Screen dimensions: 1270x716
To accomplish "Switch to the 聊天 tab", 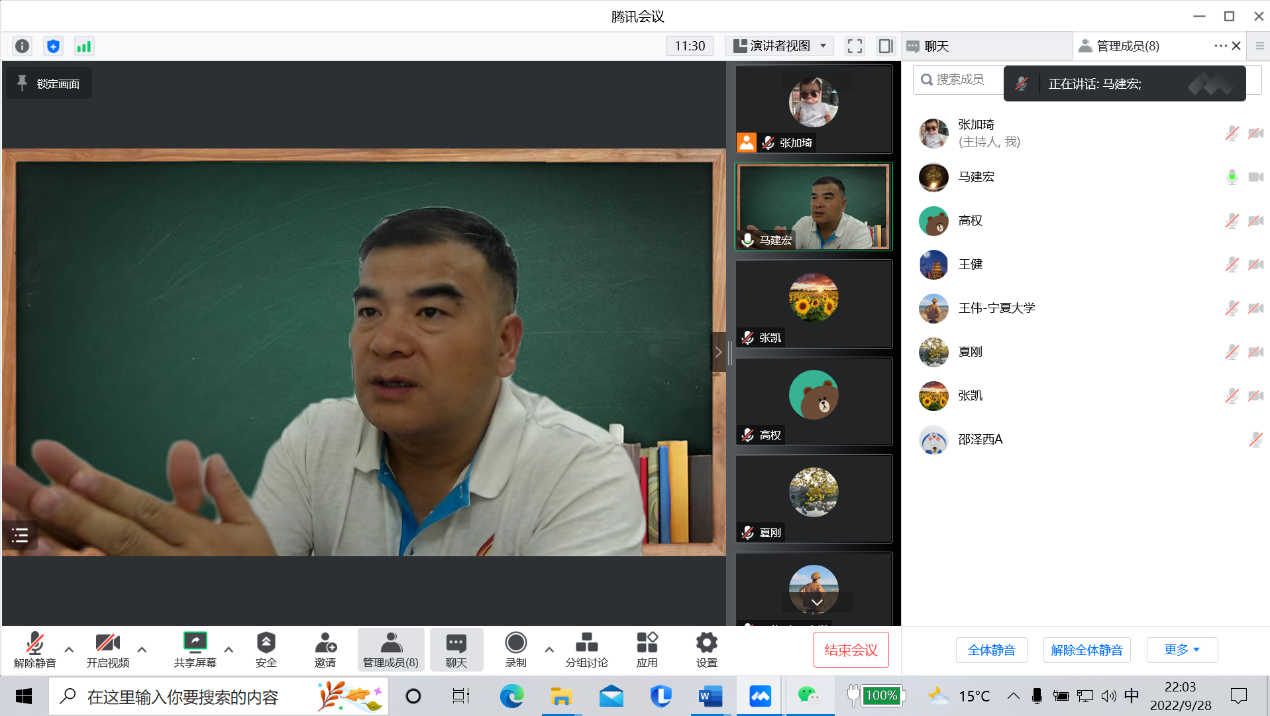I will coord(935,46).
